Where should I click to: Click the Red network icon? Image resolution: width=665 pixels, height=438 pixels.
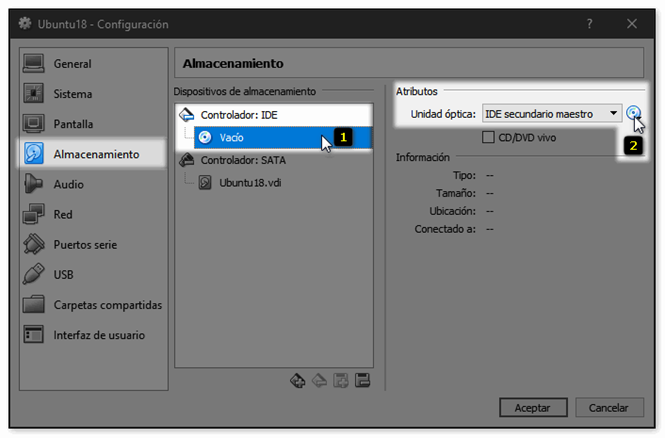tap(34, 214)
